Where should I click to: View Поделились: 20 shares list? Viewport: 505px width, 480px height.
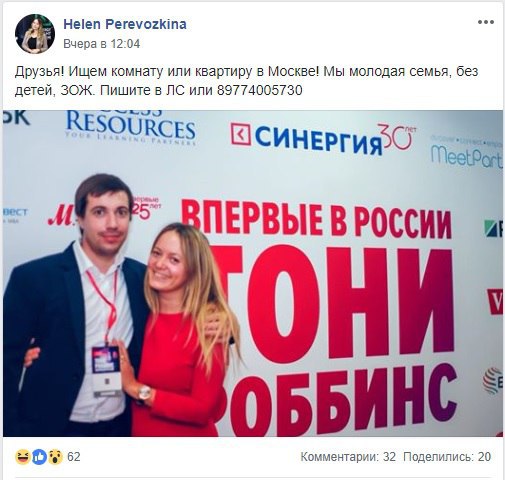447,457
